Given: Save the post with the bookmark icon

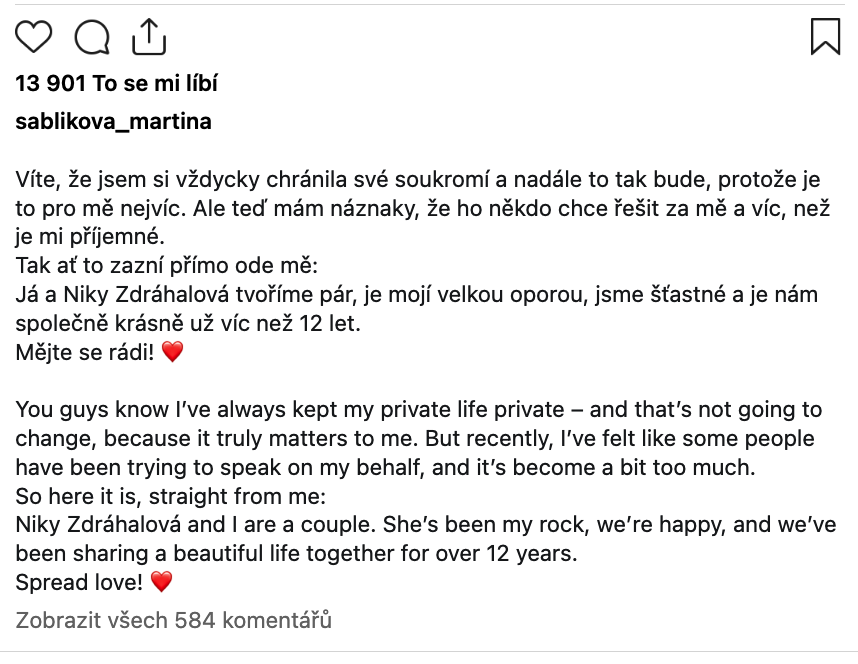Looking at the screenshot, I should pyautogui.click(x=825, y=37).
